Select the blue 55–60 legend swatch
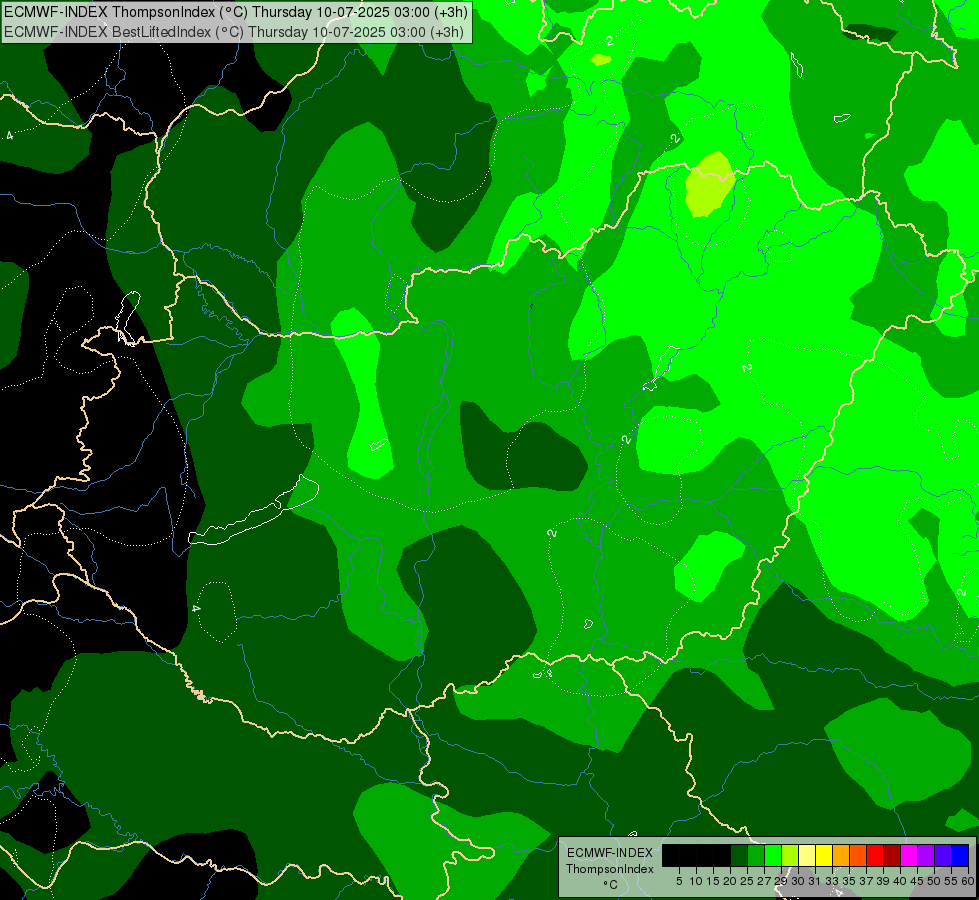Screen dimensions: 979x900 point(960,855)
